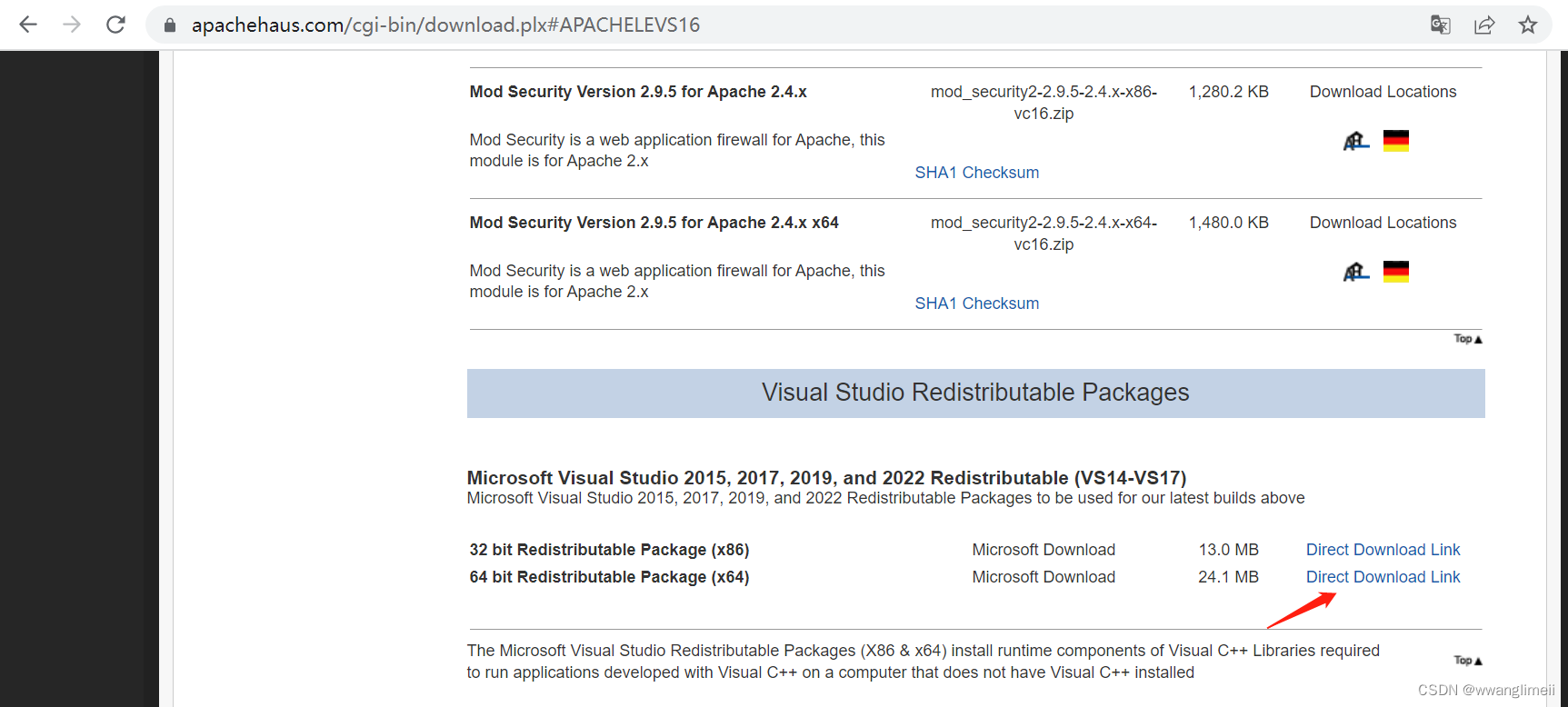Jump to Top link below Mod Security section

point(1468,339)
